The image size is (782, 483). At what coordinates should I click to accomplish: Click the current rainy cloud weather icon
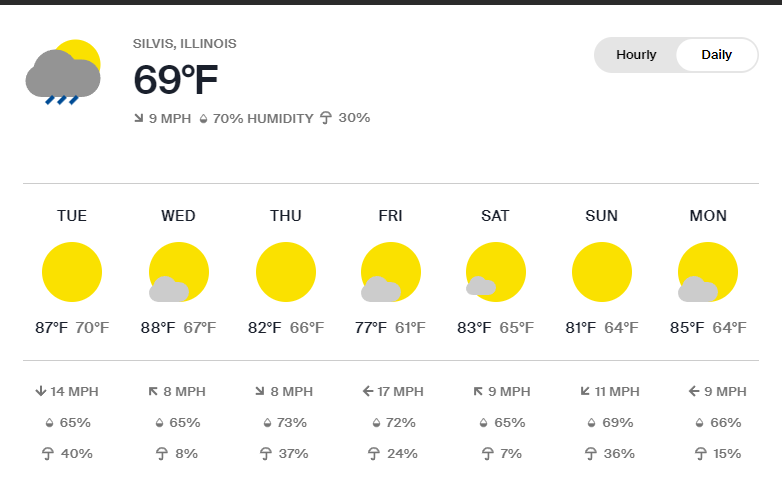[64, 73]
